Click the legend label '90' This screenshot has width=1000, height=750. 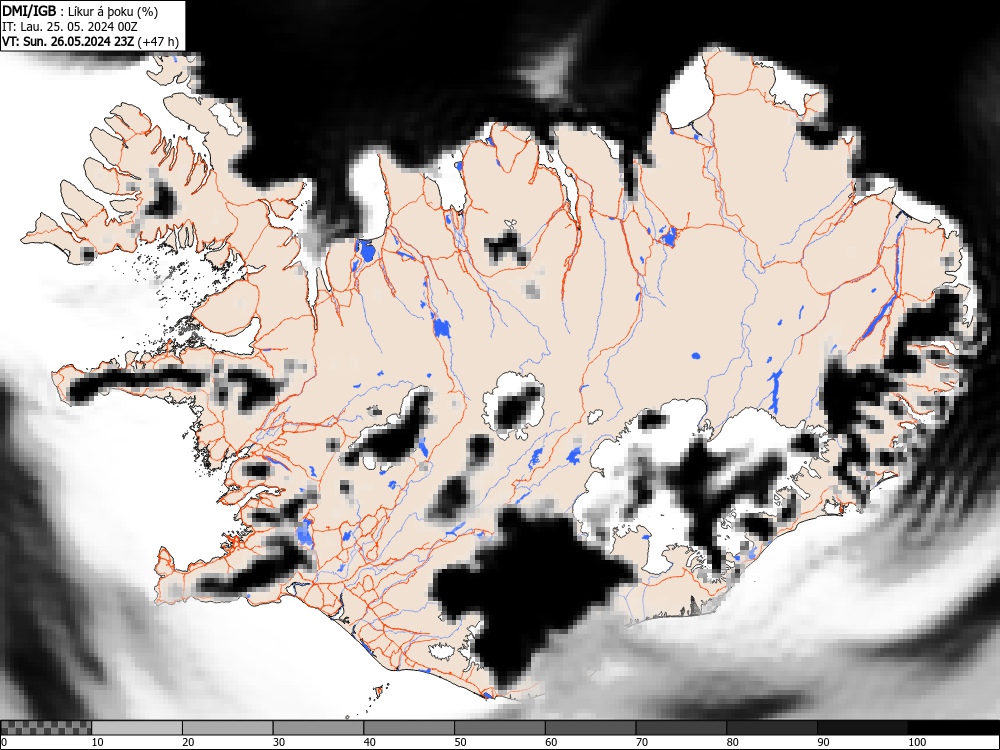coord(823,742)
